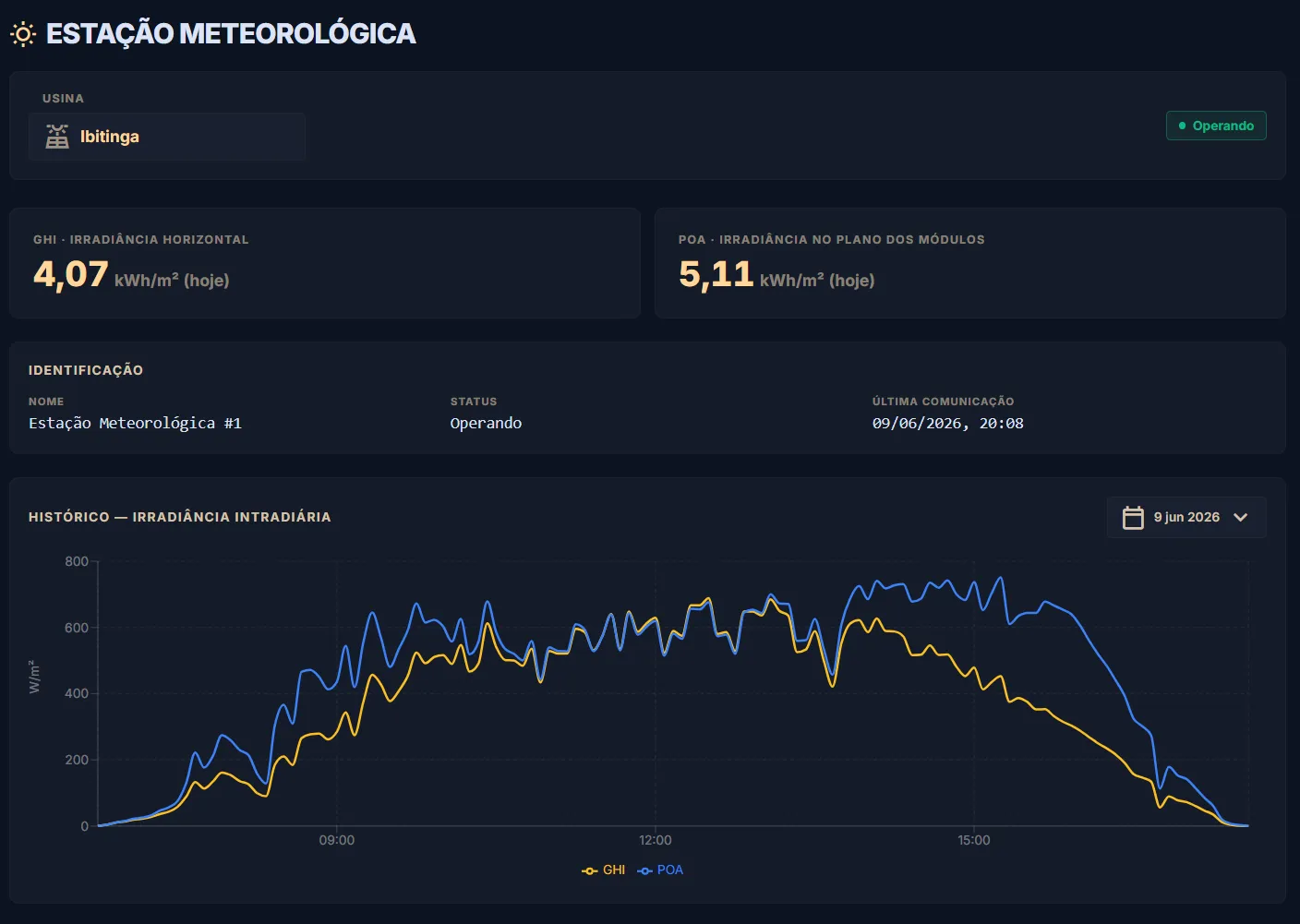
Task: Click the Operando status text under Status
Action: coord(486,423)
